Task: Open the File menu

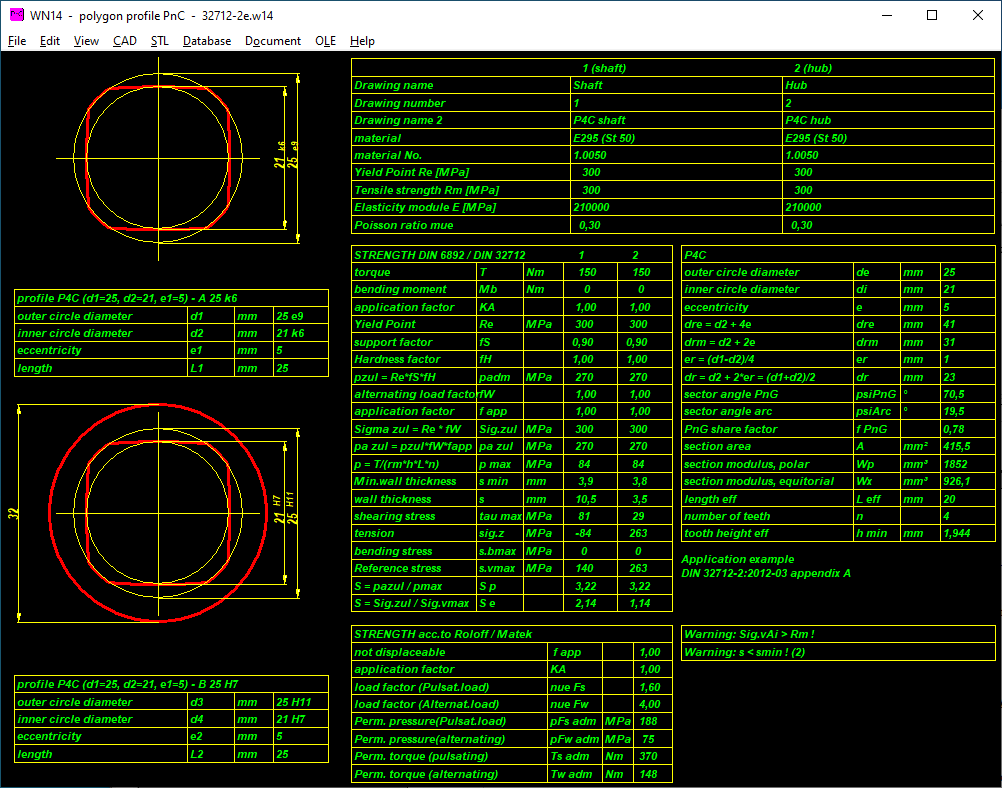Action: click(x=17, y=41)
